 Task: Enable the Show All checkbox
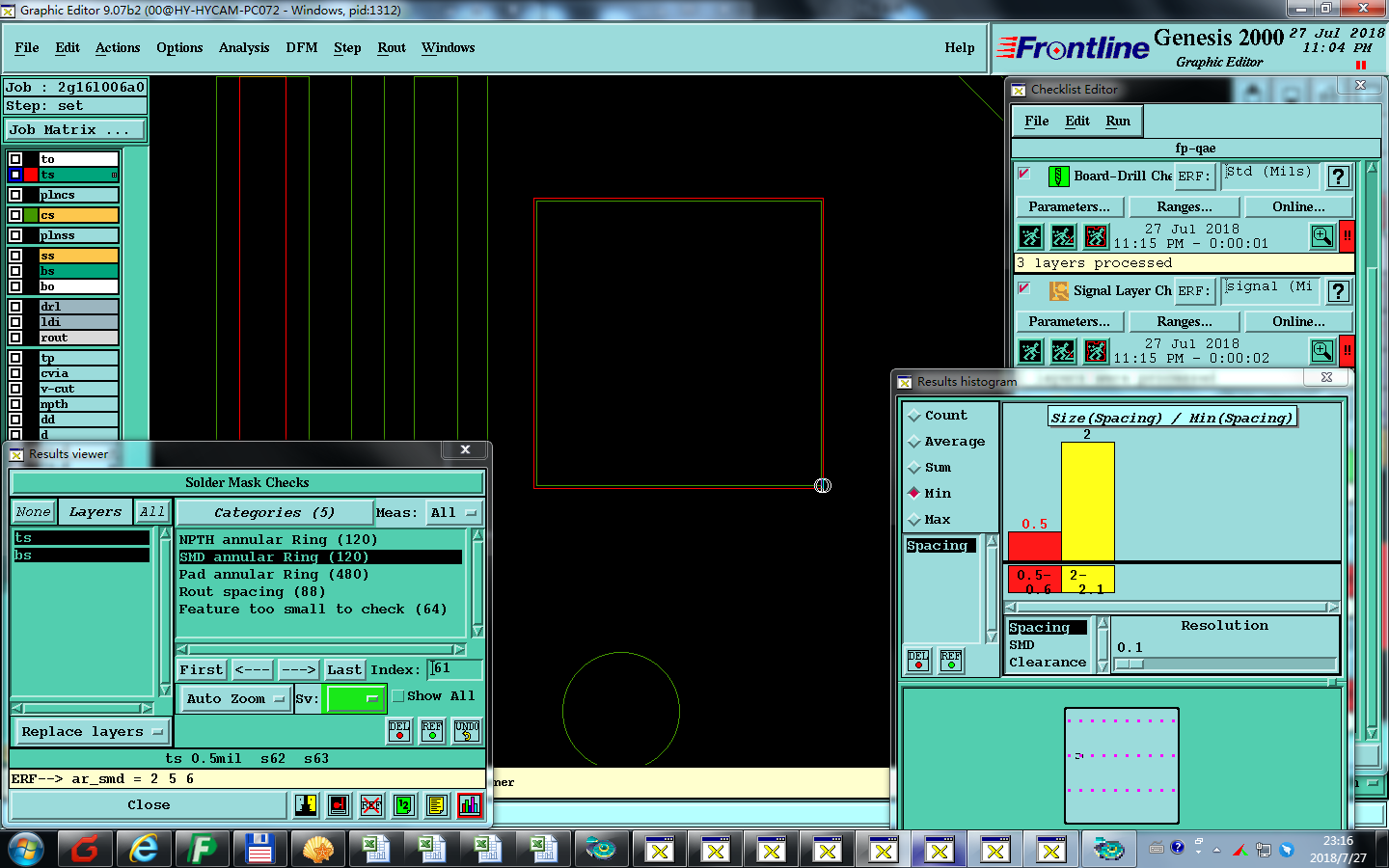tap(398, 696)
